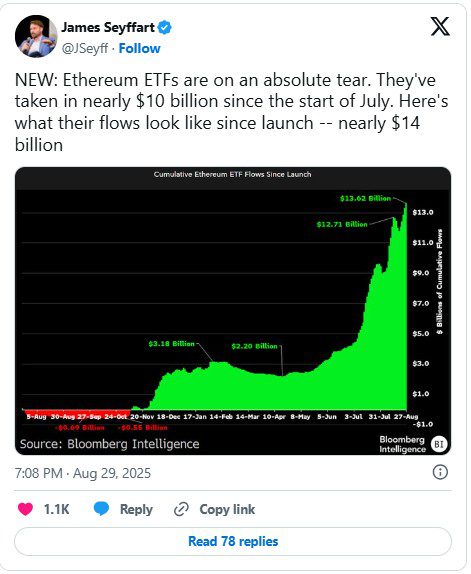Click the blue verified badge icon
Viewport: 471px width, 574px height.
coord(165,27)
